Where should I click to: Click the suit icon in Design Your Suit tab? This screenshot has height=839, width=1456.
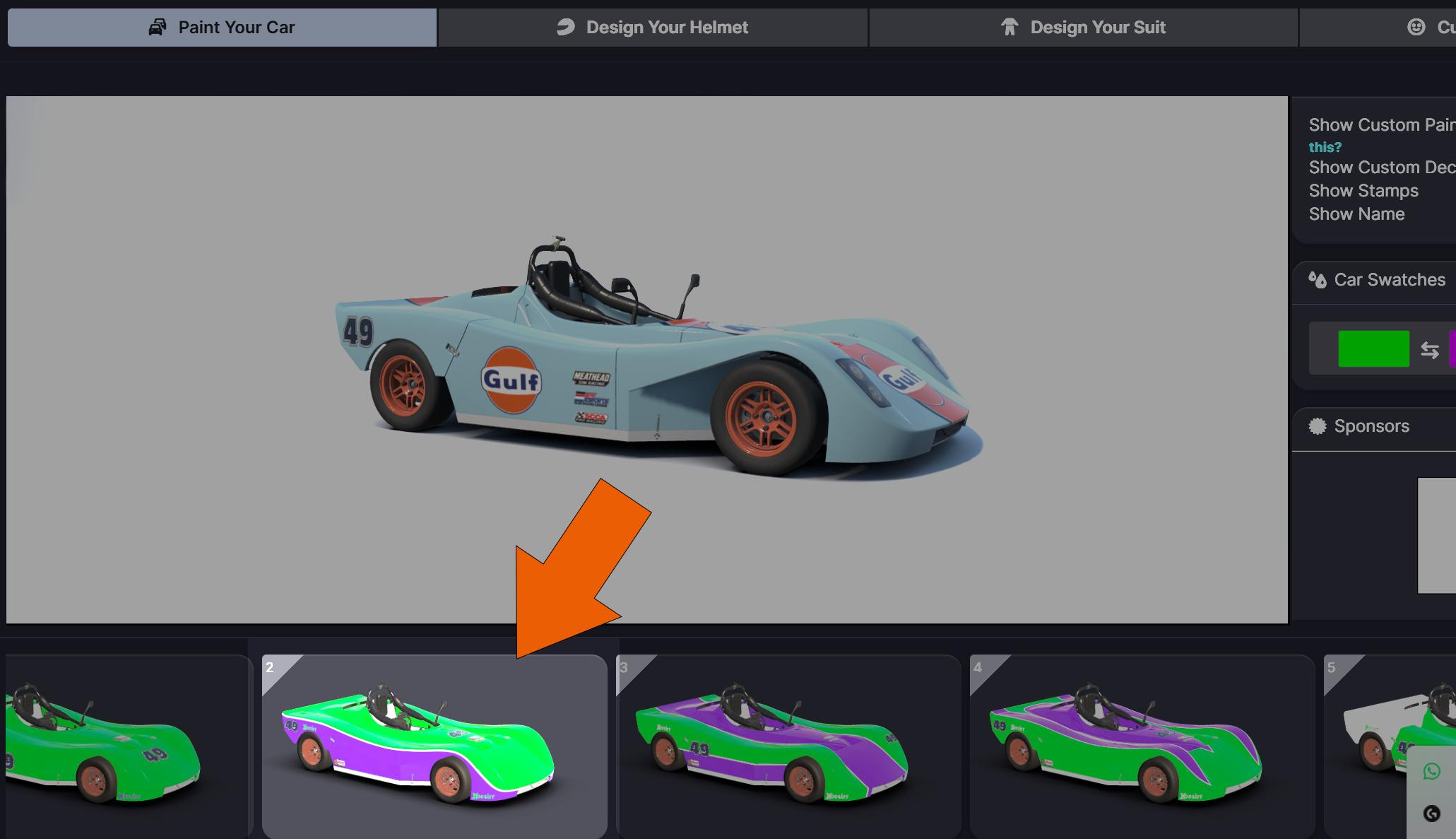[x=1010, y=28]
